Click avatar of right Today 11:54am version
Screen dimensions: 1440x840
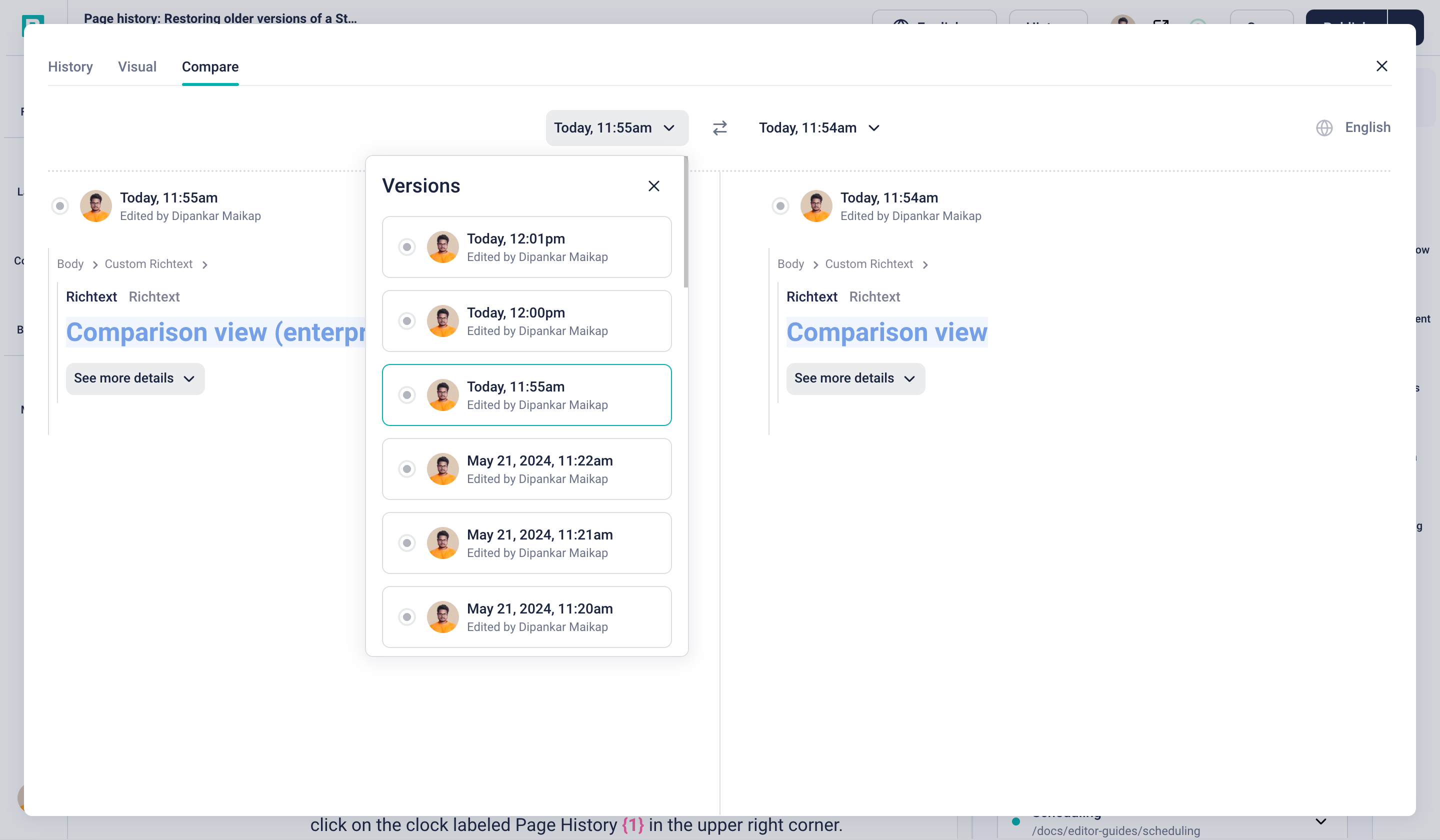coord(816,205)
